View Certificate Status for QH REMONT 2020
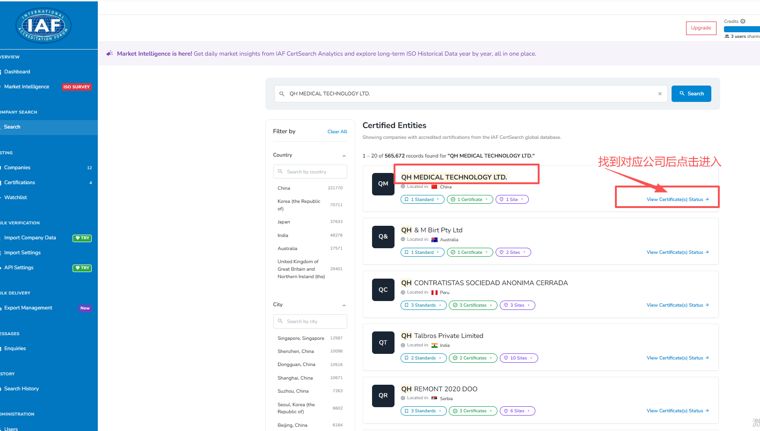 tap(678, 411)
